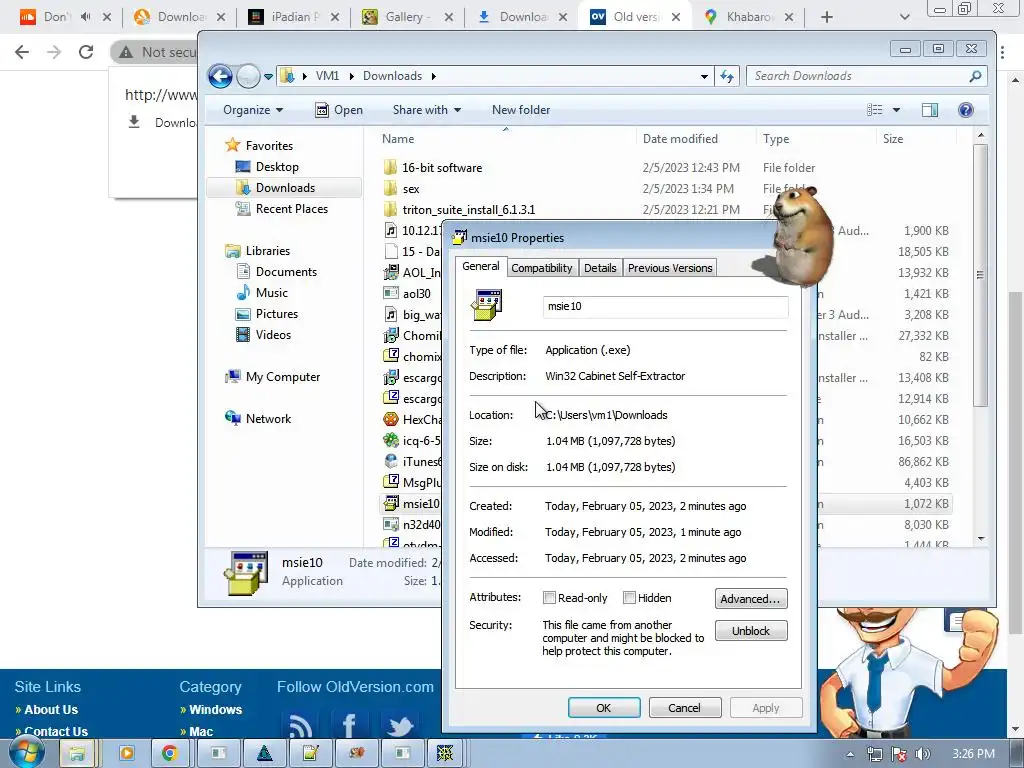1024x768 pixels.
Task: Open the recent pages dropdown in Explorer
Action: pyautogui.click(x=268, y=77)
